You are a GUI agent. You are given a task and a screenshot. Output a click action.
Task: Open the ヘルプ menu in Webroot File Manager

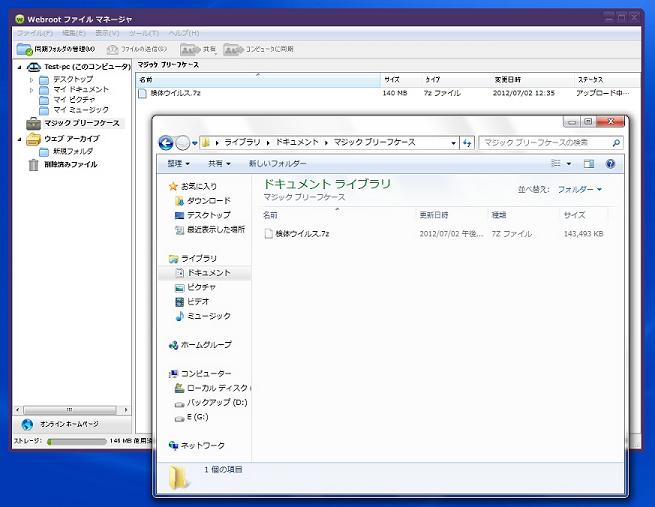pyautogui.click(x=183, y=33)
